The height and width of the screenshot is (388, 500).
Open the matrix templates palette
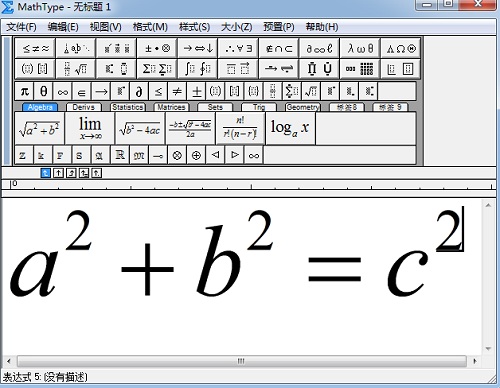(x=360, y=69)
